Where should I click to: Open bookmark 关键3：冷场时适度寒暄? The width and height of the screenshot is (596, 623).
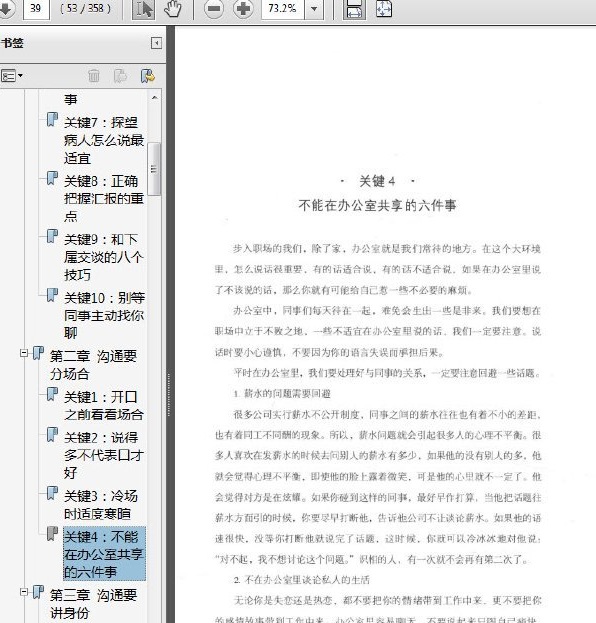click(x=101, y=505)
